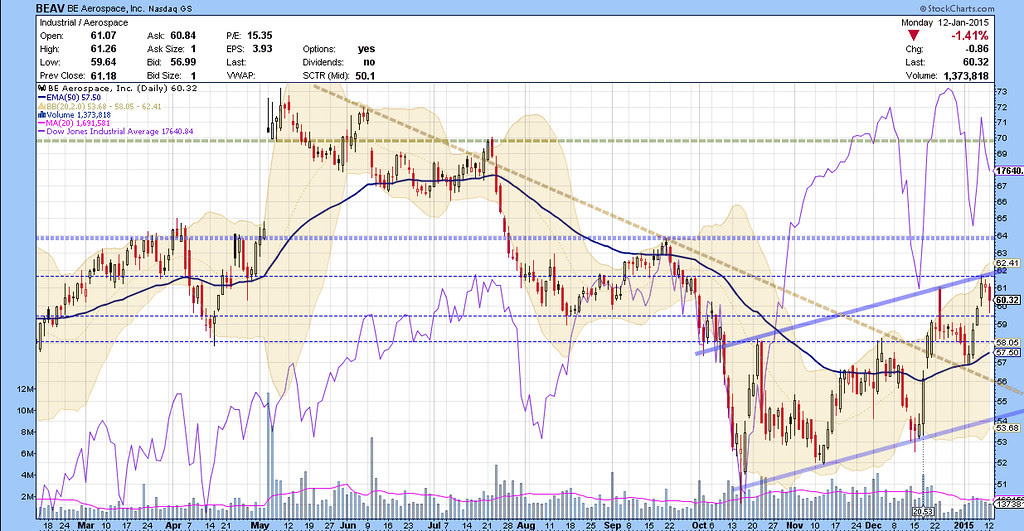
Task: Click the 62.41 upper band tag on the price axis
Action: tap(1007, 263)
